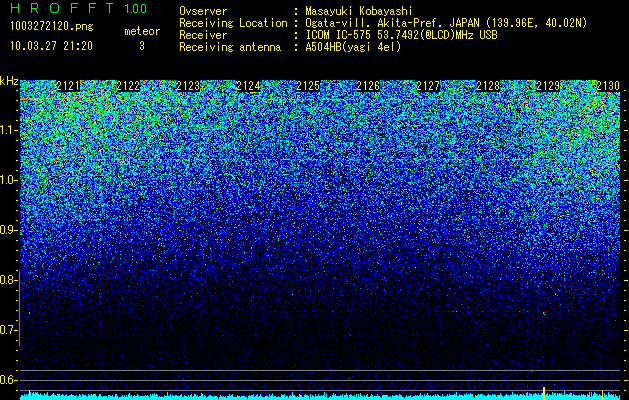The height and width of the screenshot is (400, 629).
Task: Click the 'meteor' label
Action: pyautogui.click(x=142, y=31)
